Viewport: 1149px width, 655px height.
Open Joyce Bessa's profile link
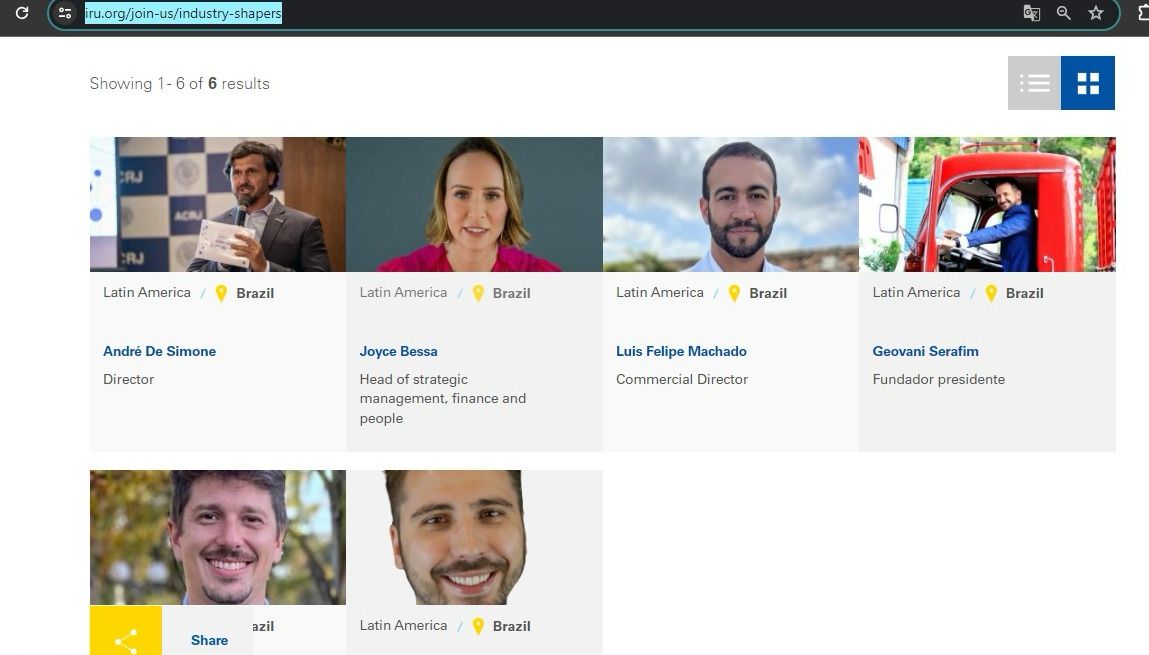click(398, 351)
